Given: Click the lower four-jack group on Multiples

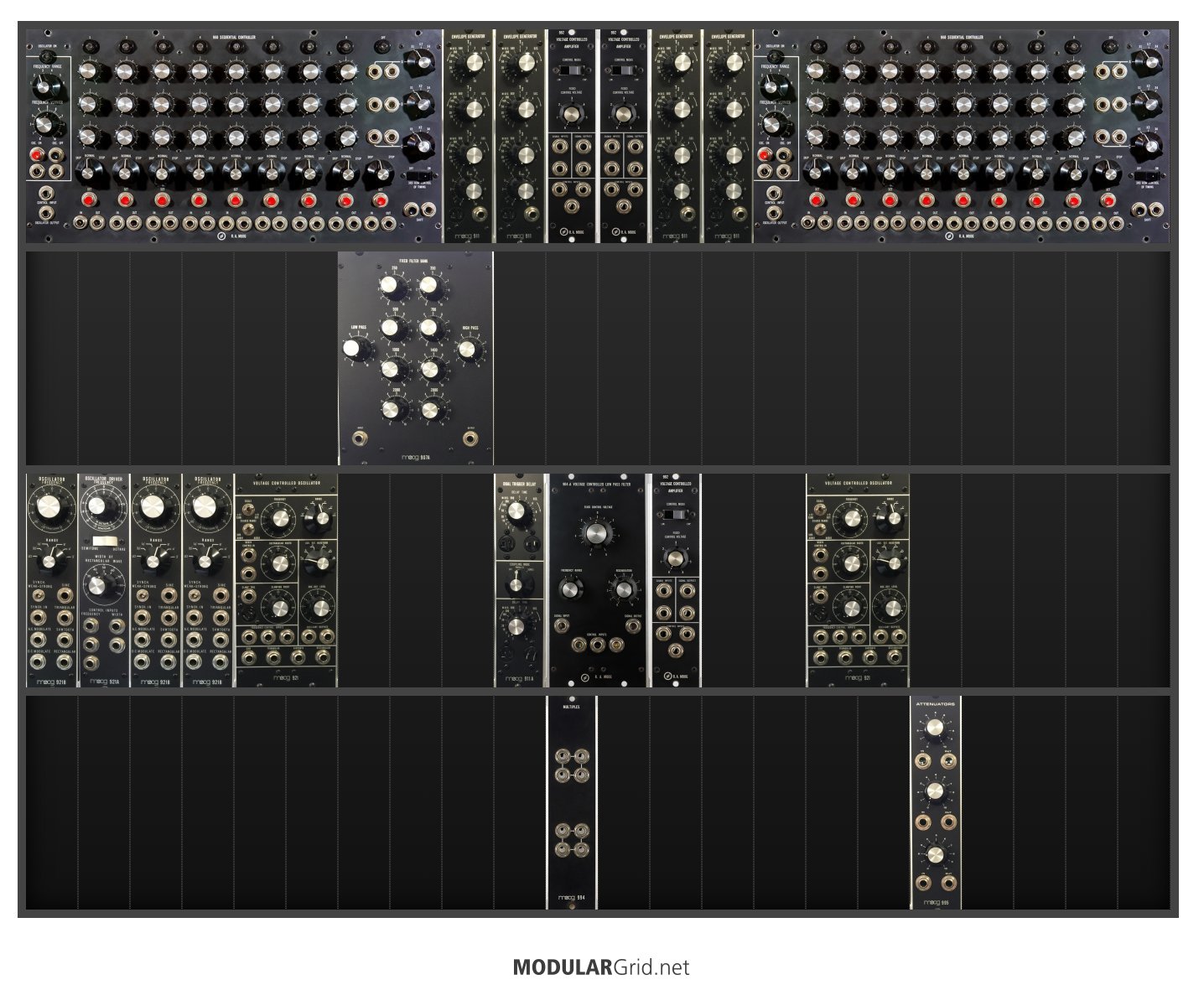Looking at the screenshot, I should (x=572, y=839).
